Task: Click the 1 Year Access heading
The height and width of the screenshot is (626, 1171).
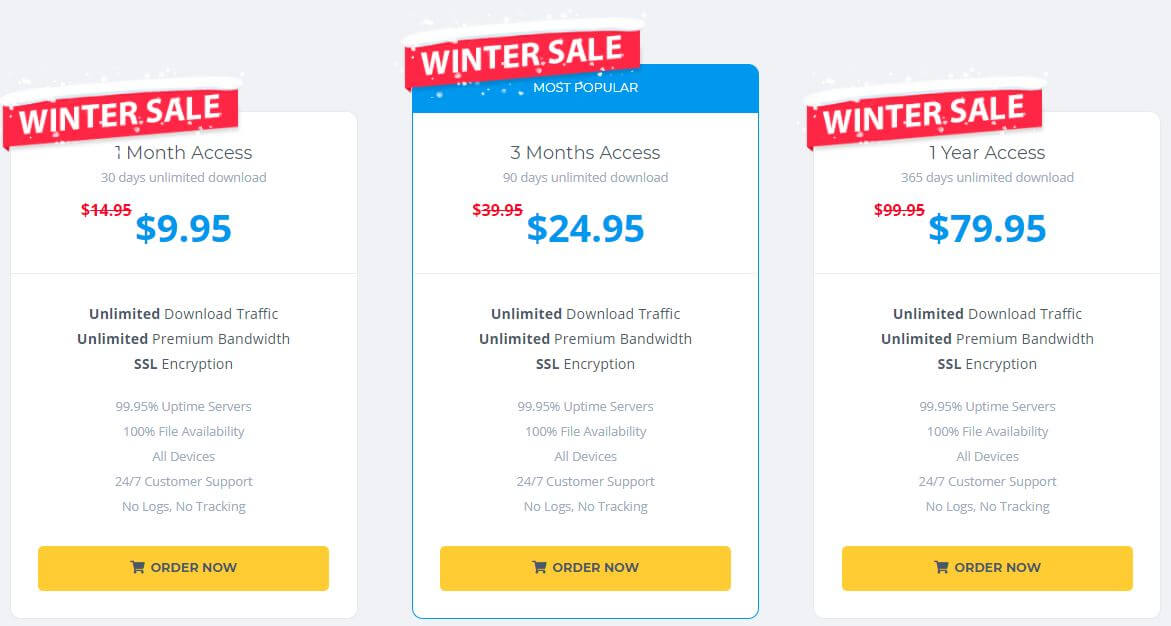Action: 987,152
